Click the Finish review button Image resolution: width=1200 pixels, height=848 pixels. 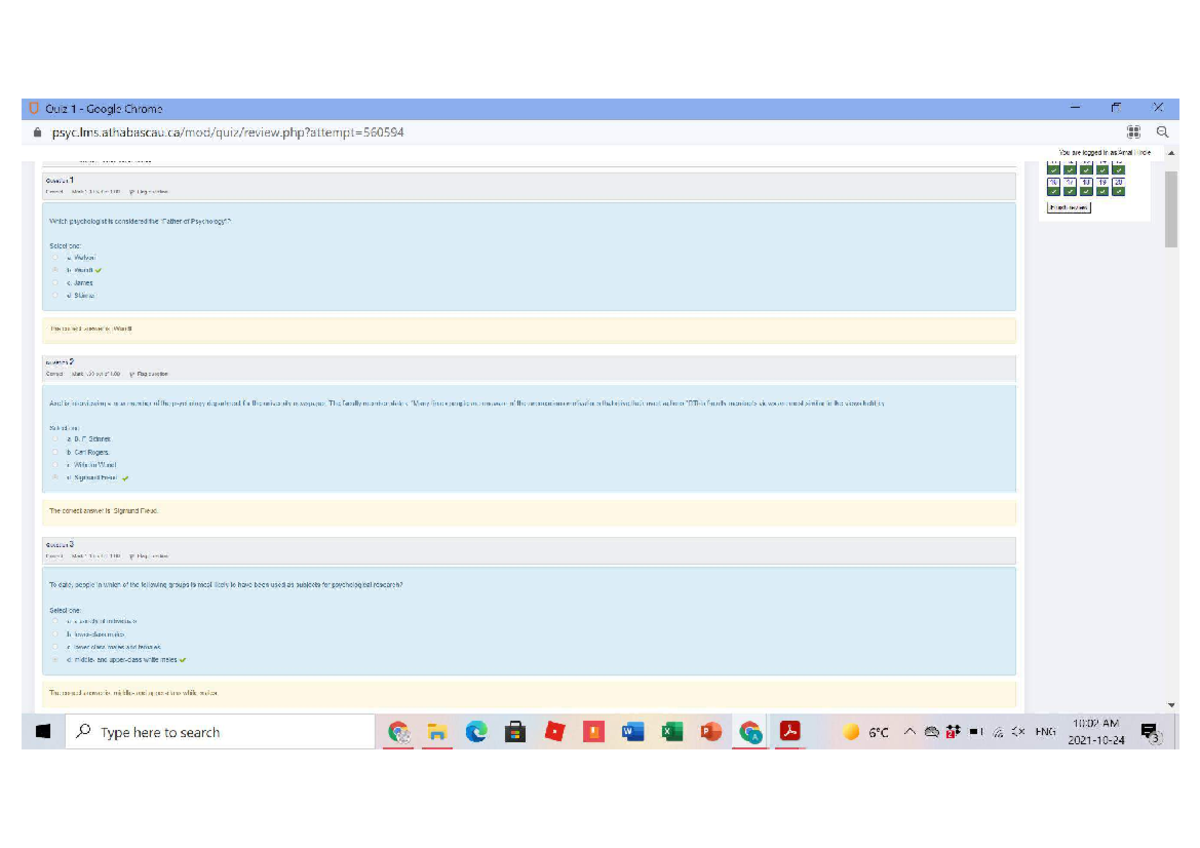(1069, 208)
